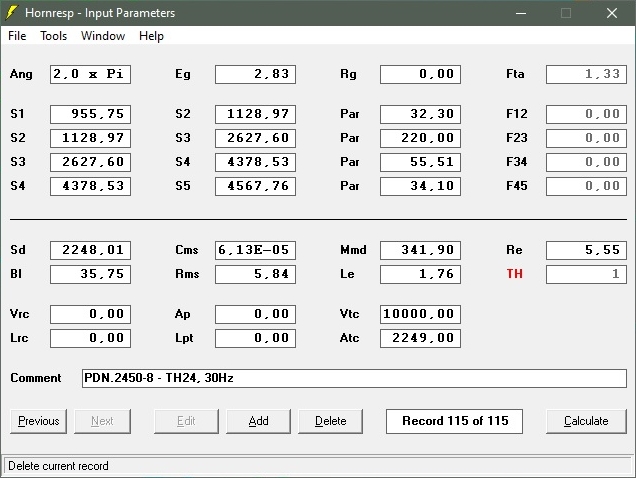Open the Tools menu
Screen dimensions: 636x478
pyautogui.click(x=53, y=36)
